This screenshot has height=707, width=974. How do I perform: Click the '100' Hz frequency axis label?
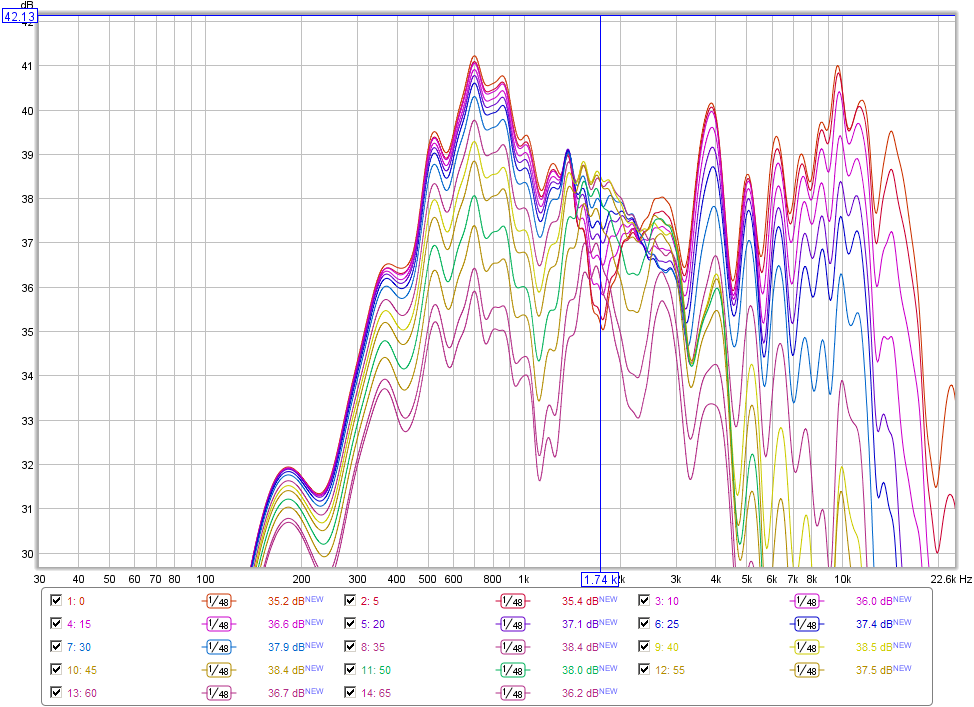(x=205, y=579)
